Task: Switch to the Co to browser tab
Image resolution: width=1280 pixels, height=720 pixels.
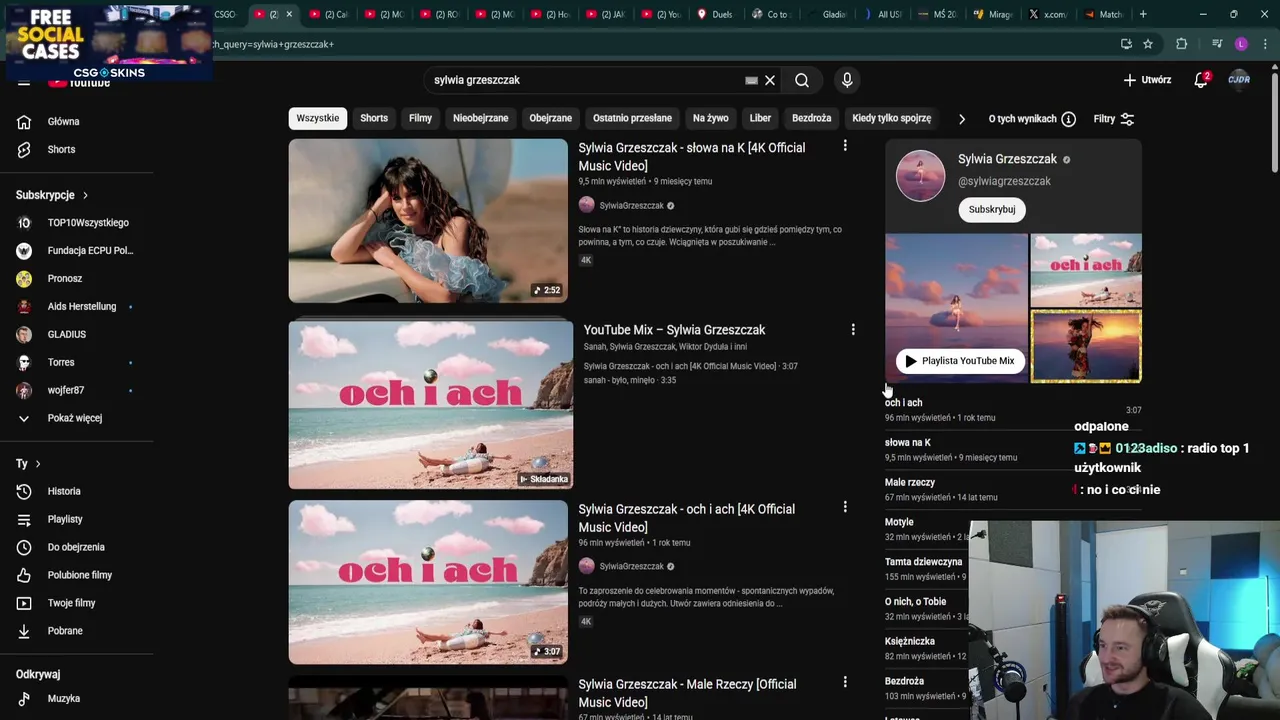Action: 772,14
